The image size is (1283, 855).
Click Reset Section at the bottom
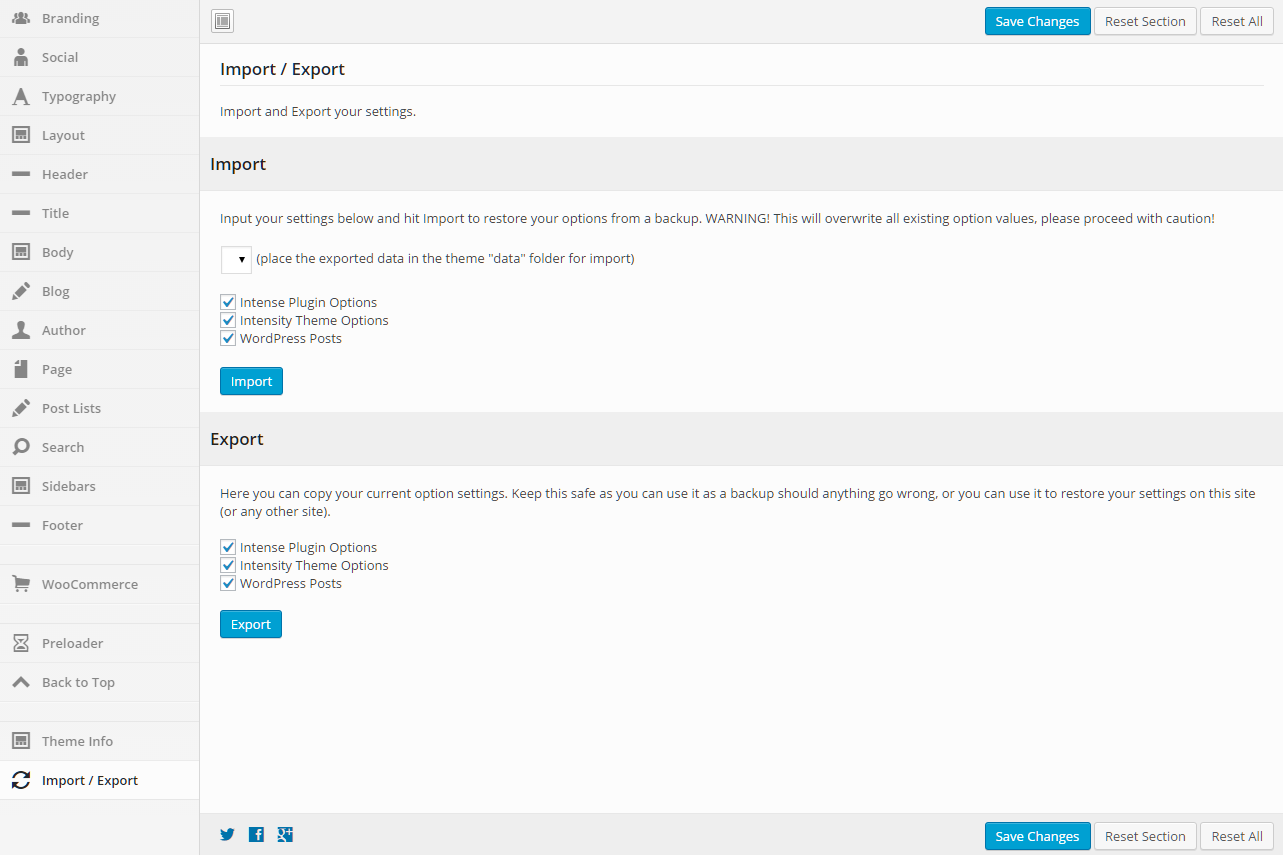pos(1145,836)
